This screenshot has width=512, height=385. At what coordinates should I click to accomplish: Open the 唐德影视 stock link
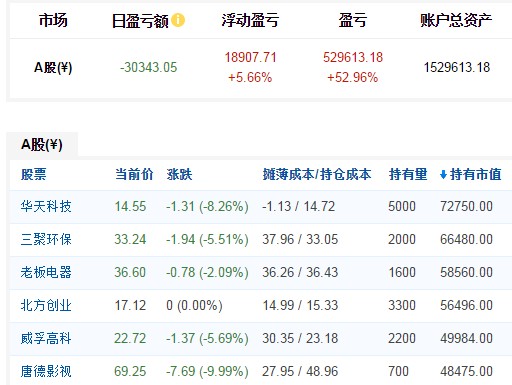(46, 371)
